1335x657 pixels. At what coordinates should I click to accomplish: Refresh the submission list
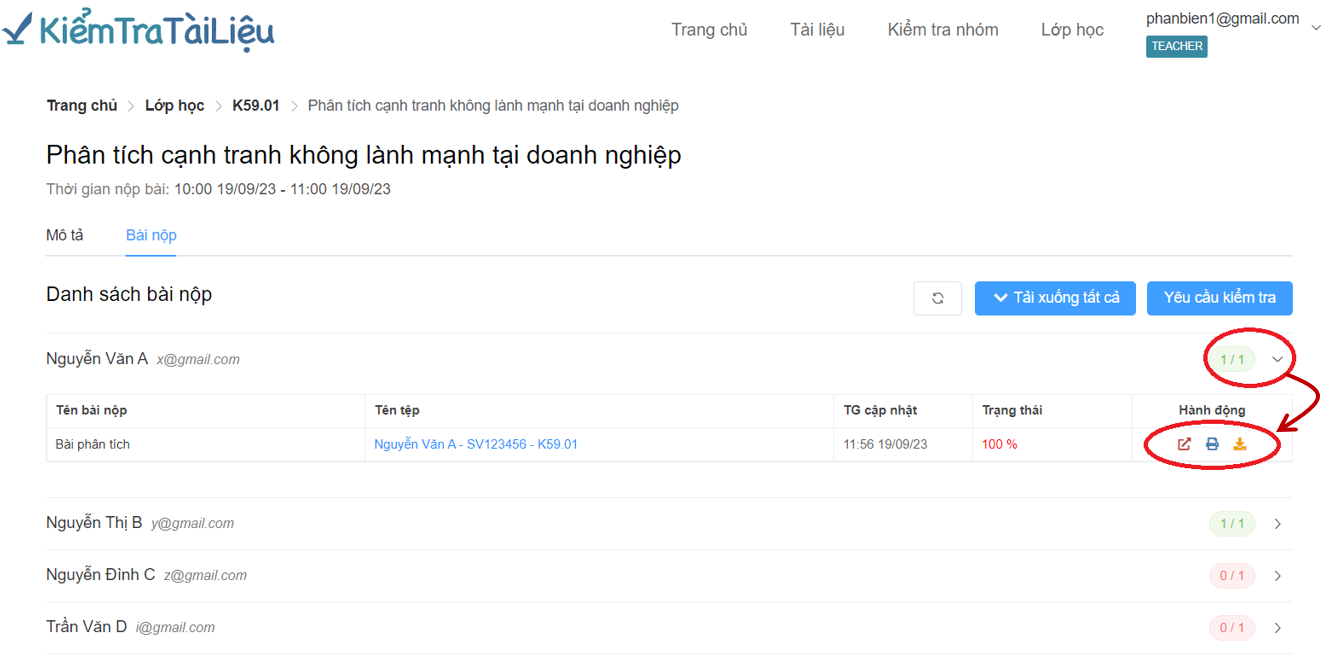click(938, 298)
